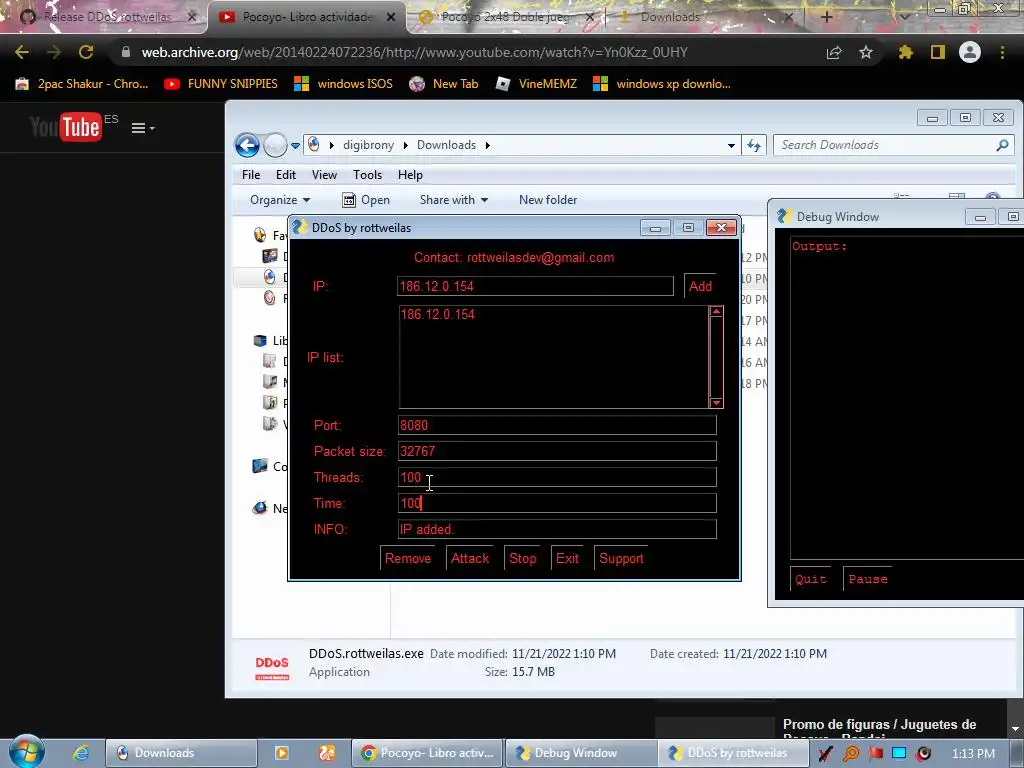
Task: Click the web.archive.org URL bar
Action: (414, 52)
